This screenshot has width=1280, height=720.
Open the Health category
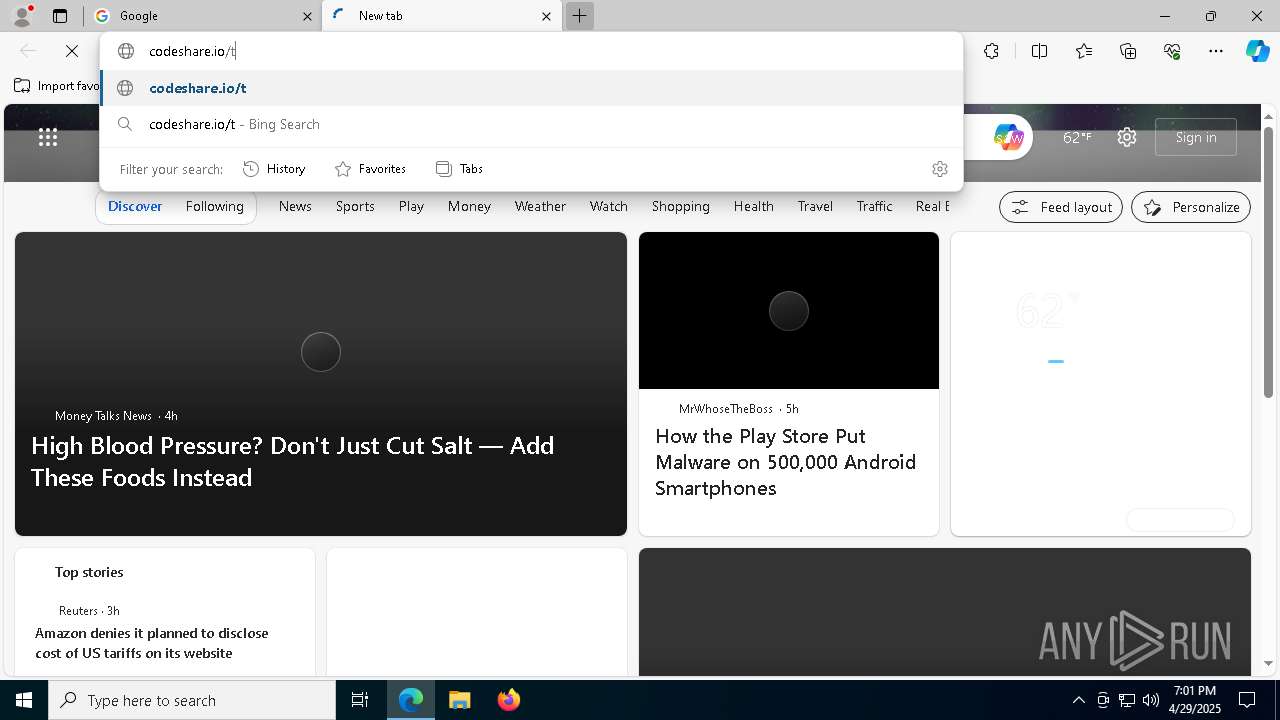(753, 206)
